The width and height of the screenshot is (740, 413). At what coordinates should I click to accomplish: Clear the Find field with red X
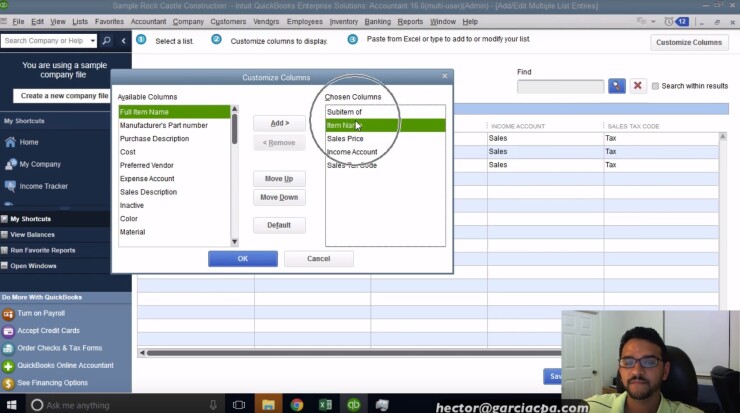click(x=637, y=87)
